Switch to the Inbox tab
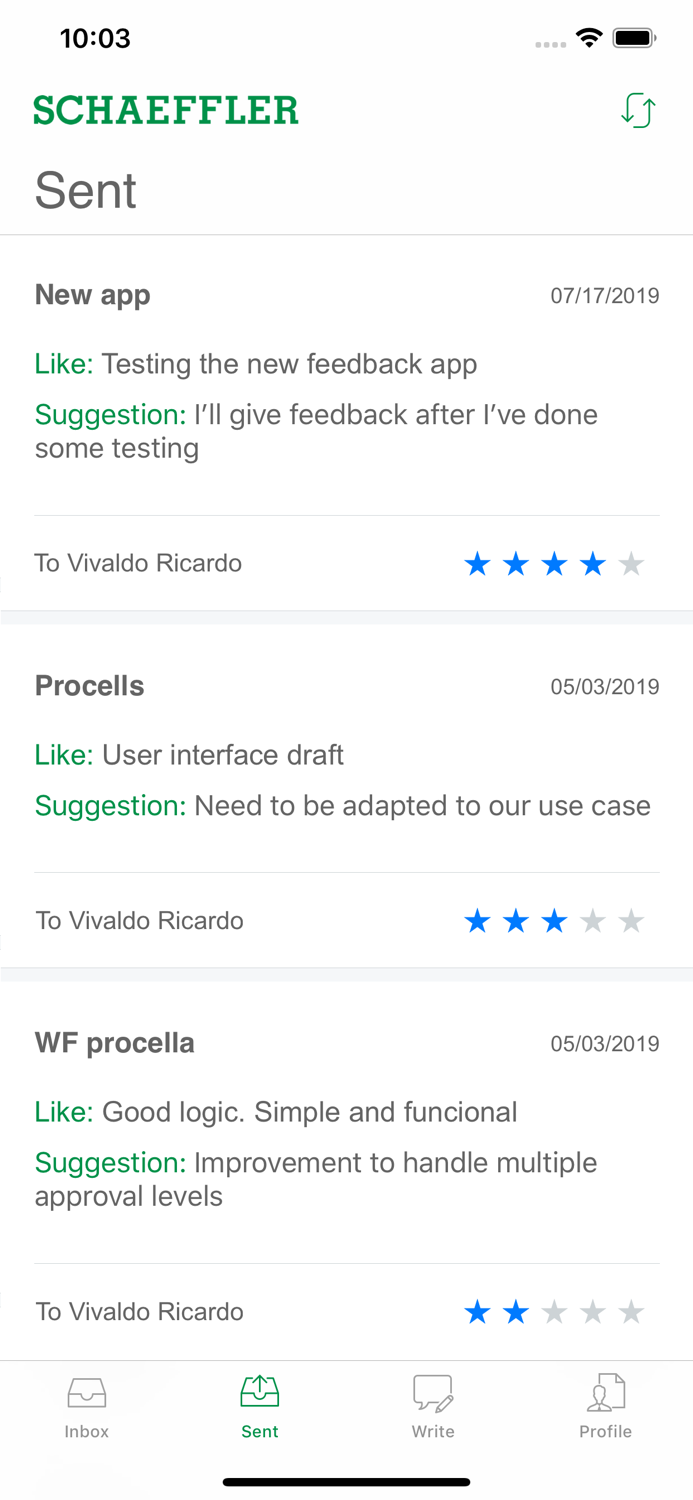This screenshot has width=693, height=1500. click(x=86, y=1405)
